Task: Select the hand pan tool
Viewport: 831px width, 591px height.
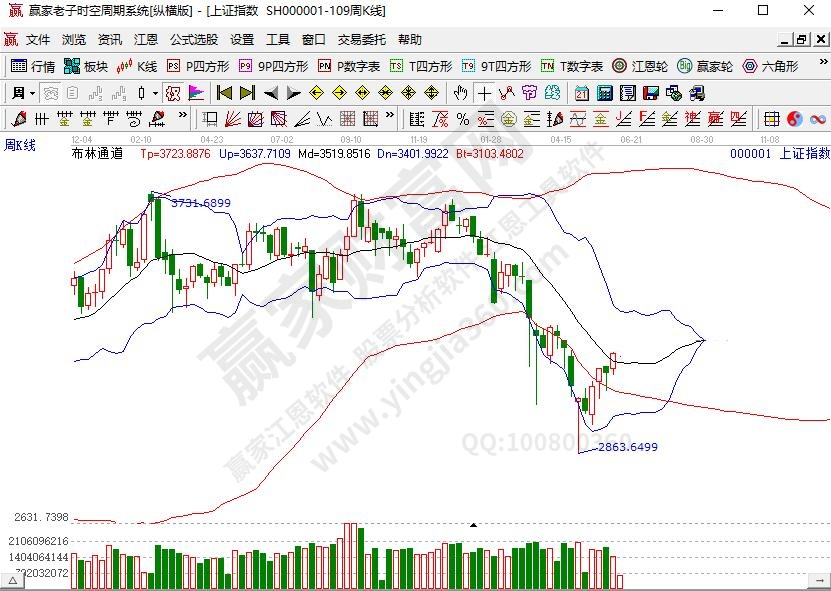Action: 460,93
